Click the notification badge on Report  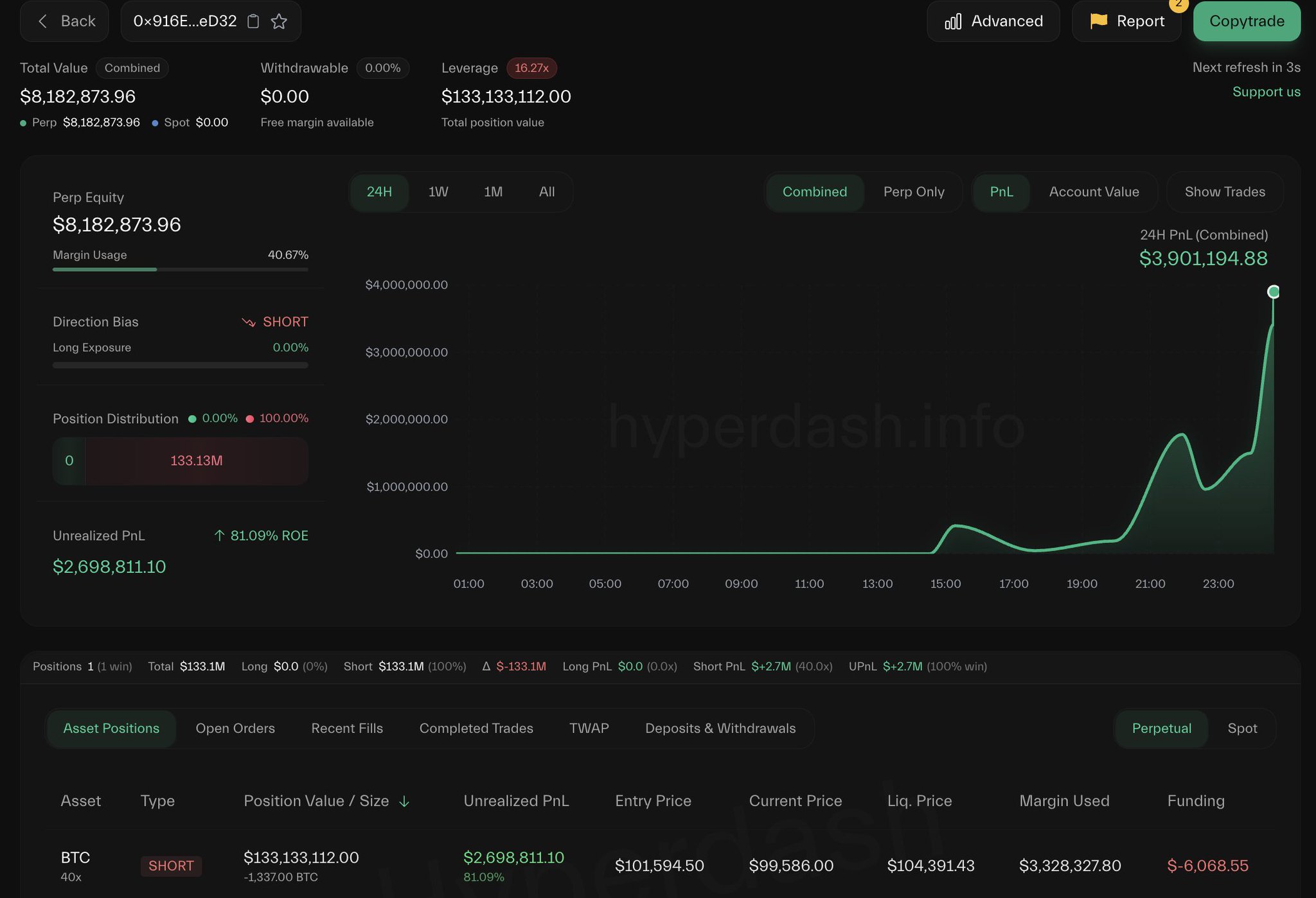pyautogui.click(x=1178, y=5)
